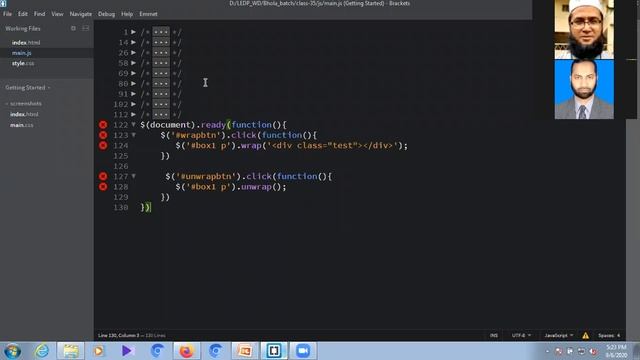Click the folded ellipsis marker on line 112
Image resolution: width=640 pixels, height=360 pixels.
(x=161, y=115)
